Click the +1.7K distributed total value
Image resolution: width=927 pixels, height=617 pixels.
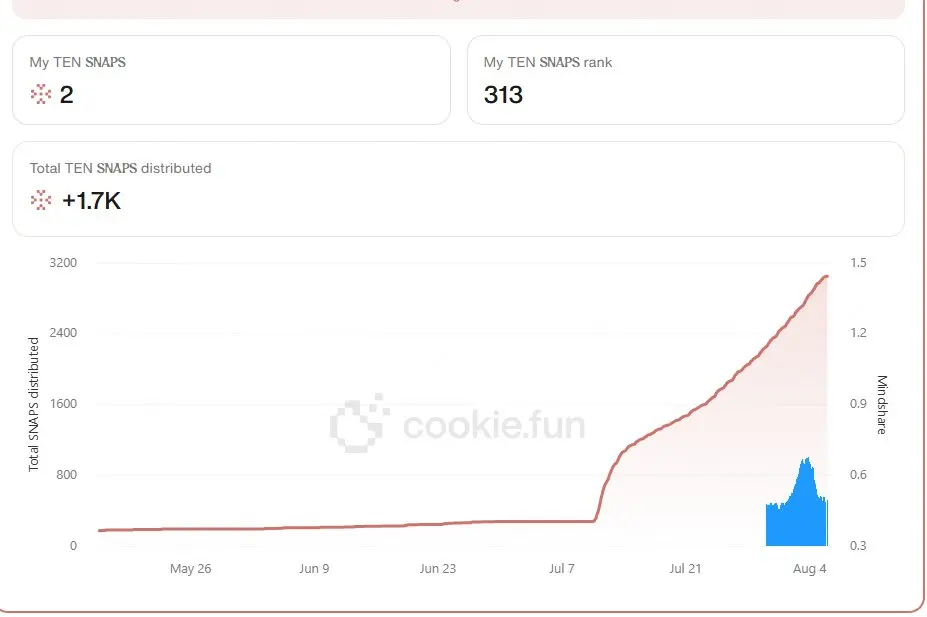tap(91, 201)
